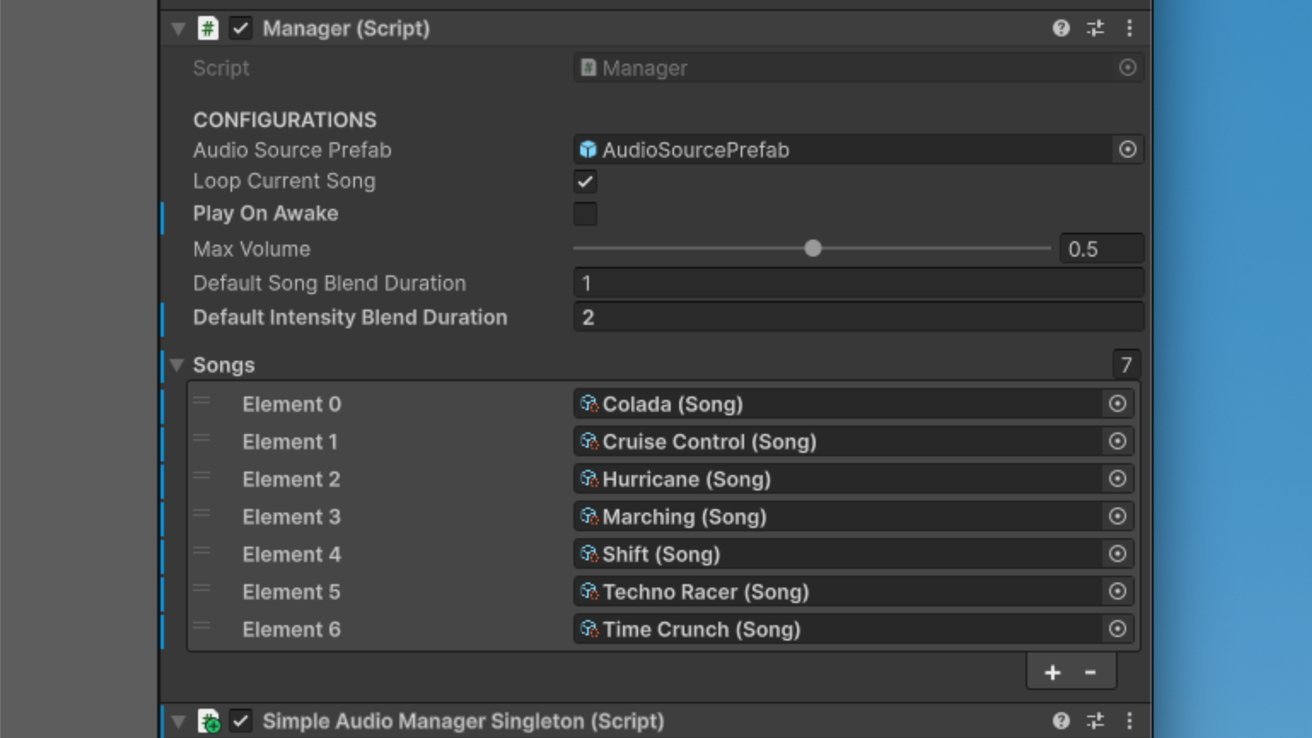The width and height of the screenshot is (1312, 738).
Task: Open object picker for Time Crunch song
Action: 1117,629
